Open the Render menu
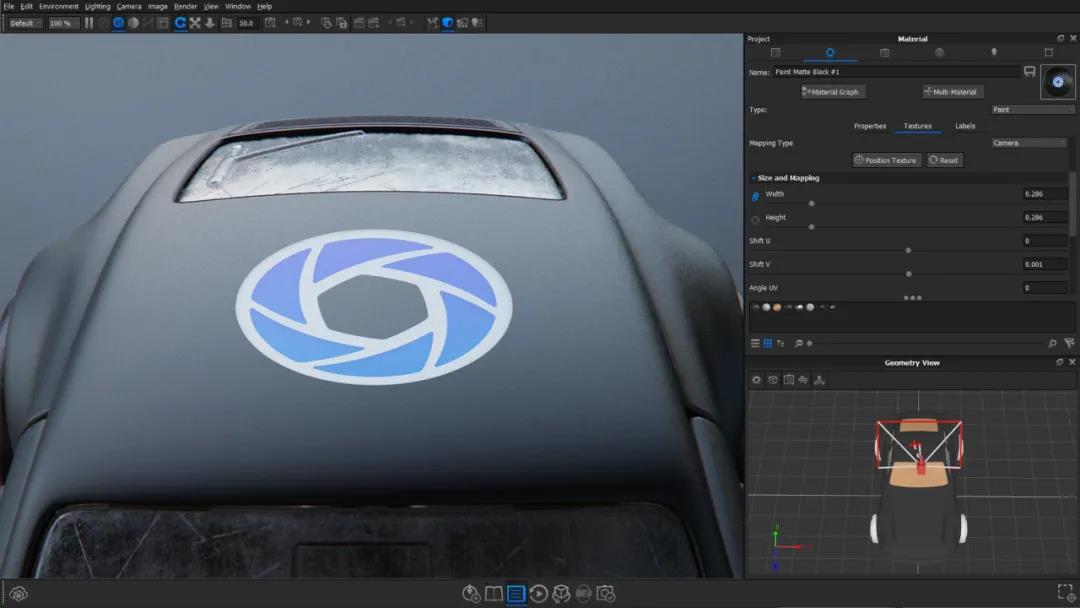The image size is (1080, 608). tap(185, 6)
